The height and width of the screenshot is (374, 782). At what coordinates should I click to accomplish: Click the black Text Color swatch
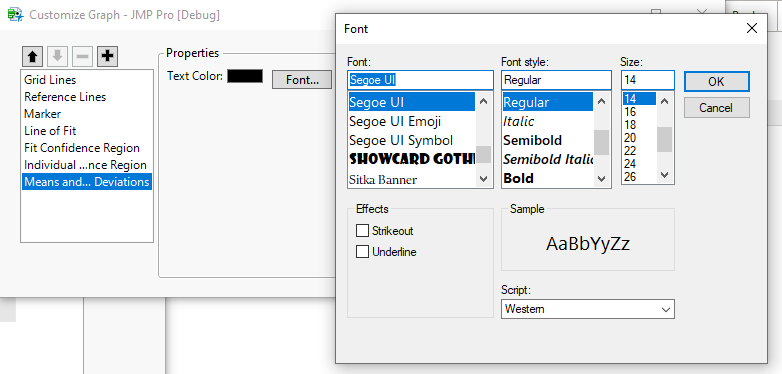pyautogui.click(x=245, y=76)
